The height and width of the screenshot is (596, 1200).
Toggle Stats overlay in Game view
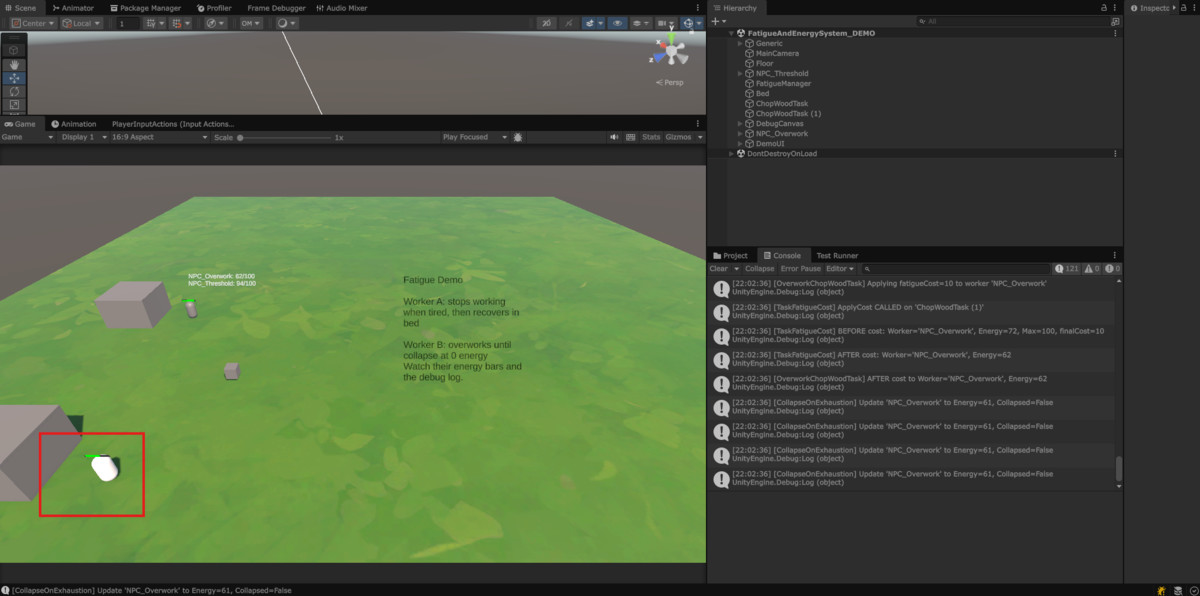coord(651,137)
